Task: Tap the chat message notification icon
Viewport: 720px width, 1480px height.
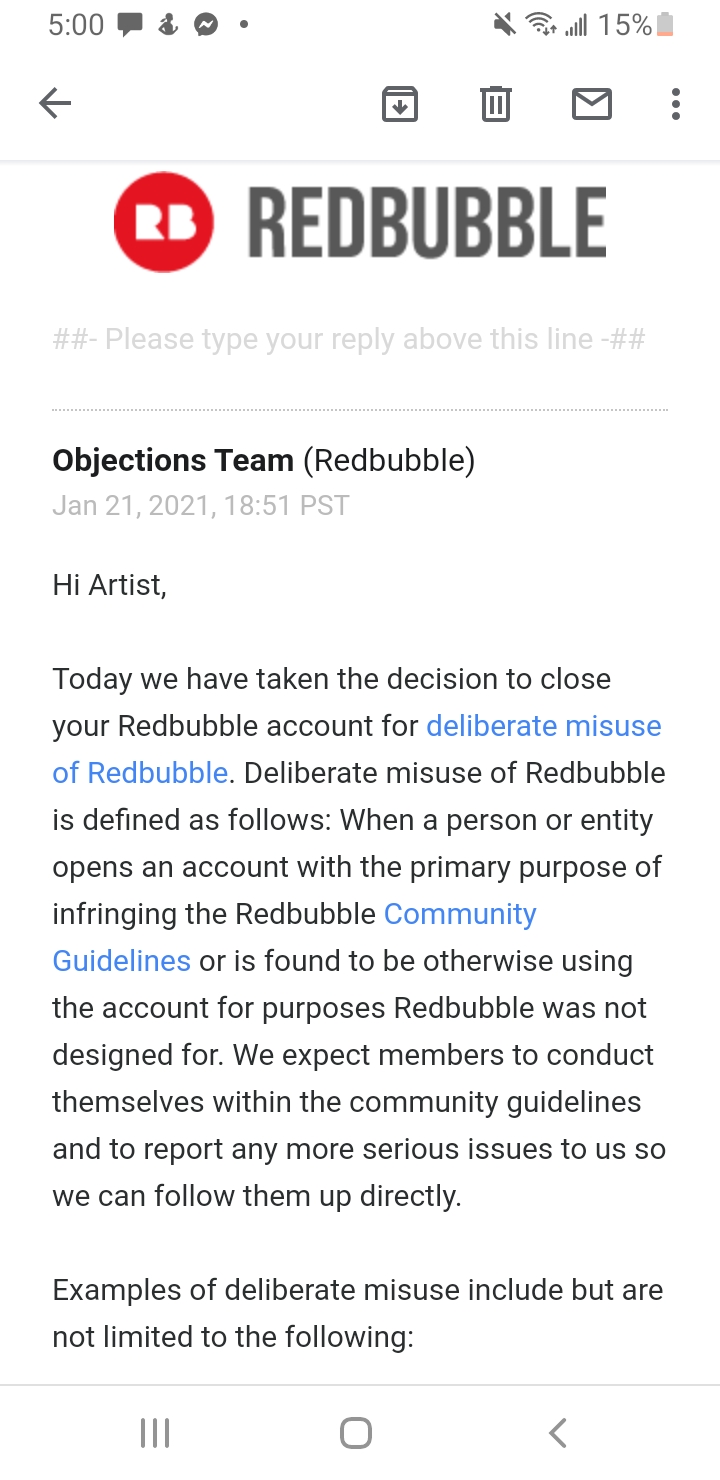Action: (130, 26)
